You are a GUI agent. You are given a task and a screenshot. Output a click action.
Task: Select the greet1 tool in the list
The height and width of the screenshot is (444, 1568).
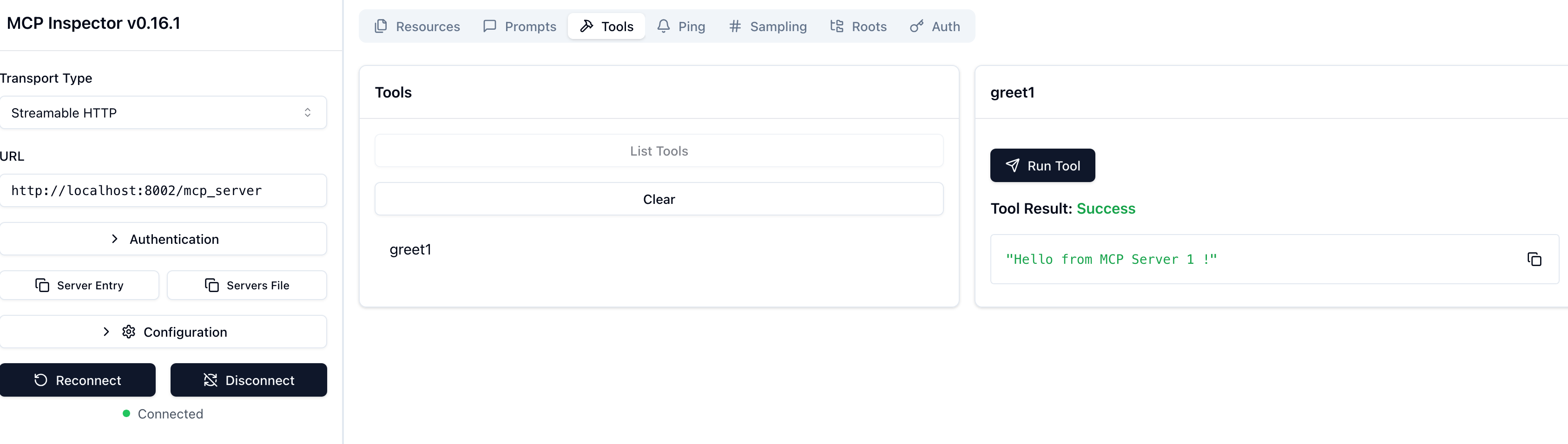click(x=410, y=249)
